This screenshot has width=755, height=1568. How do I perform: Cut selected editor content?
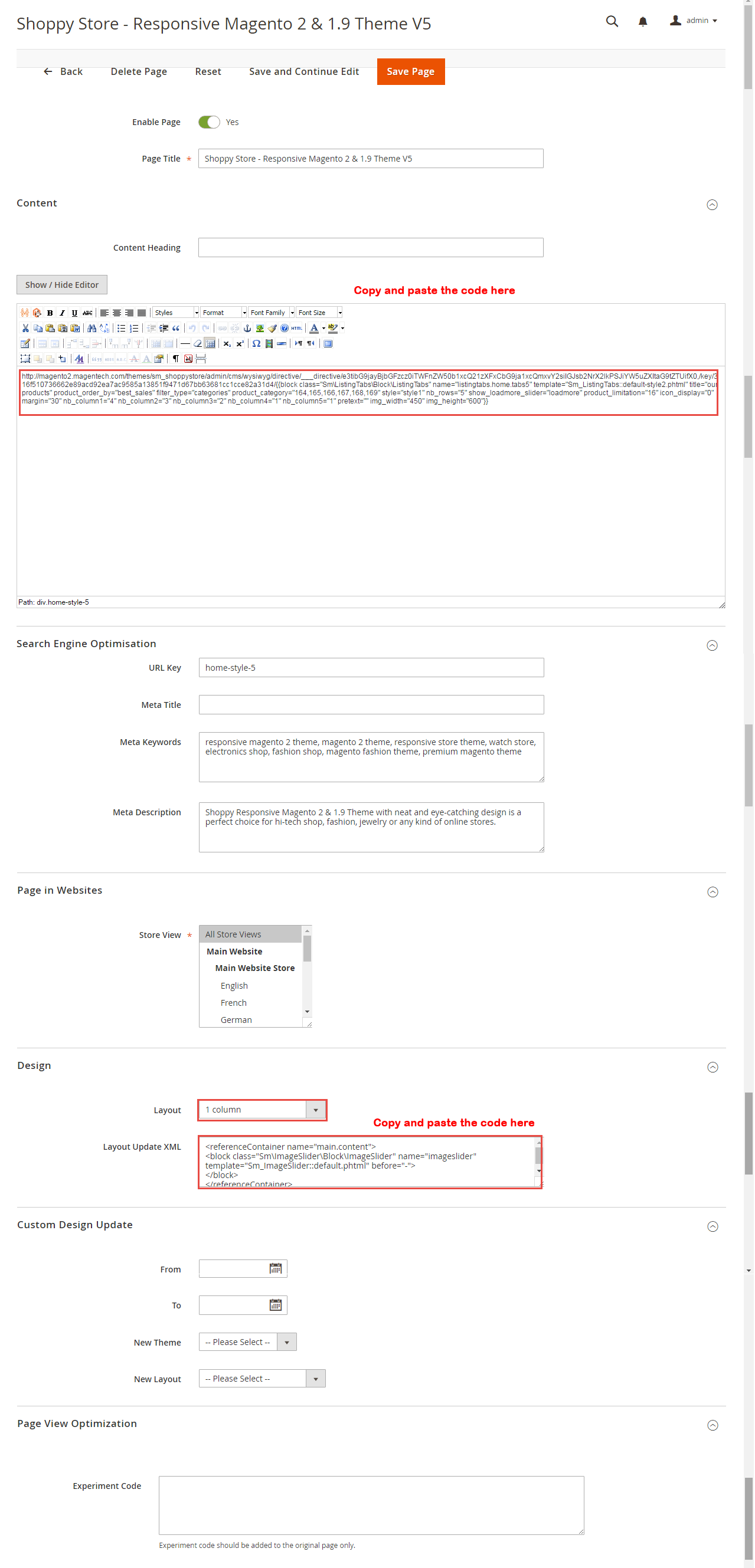click(25, 329)
